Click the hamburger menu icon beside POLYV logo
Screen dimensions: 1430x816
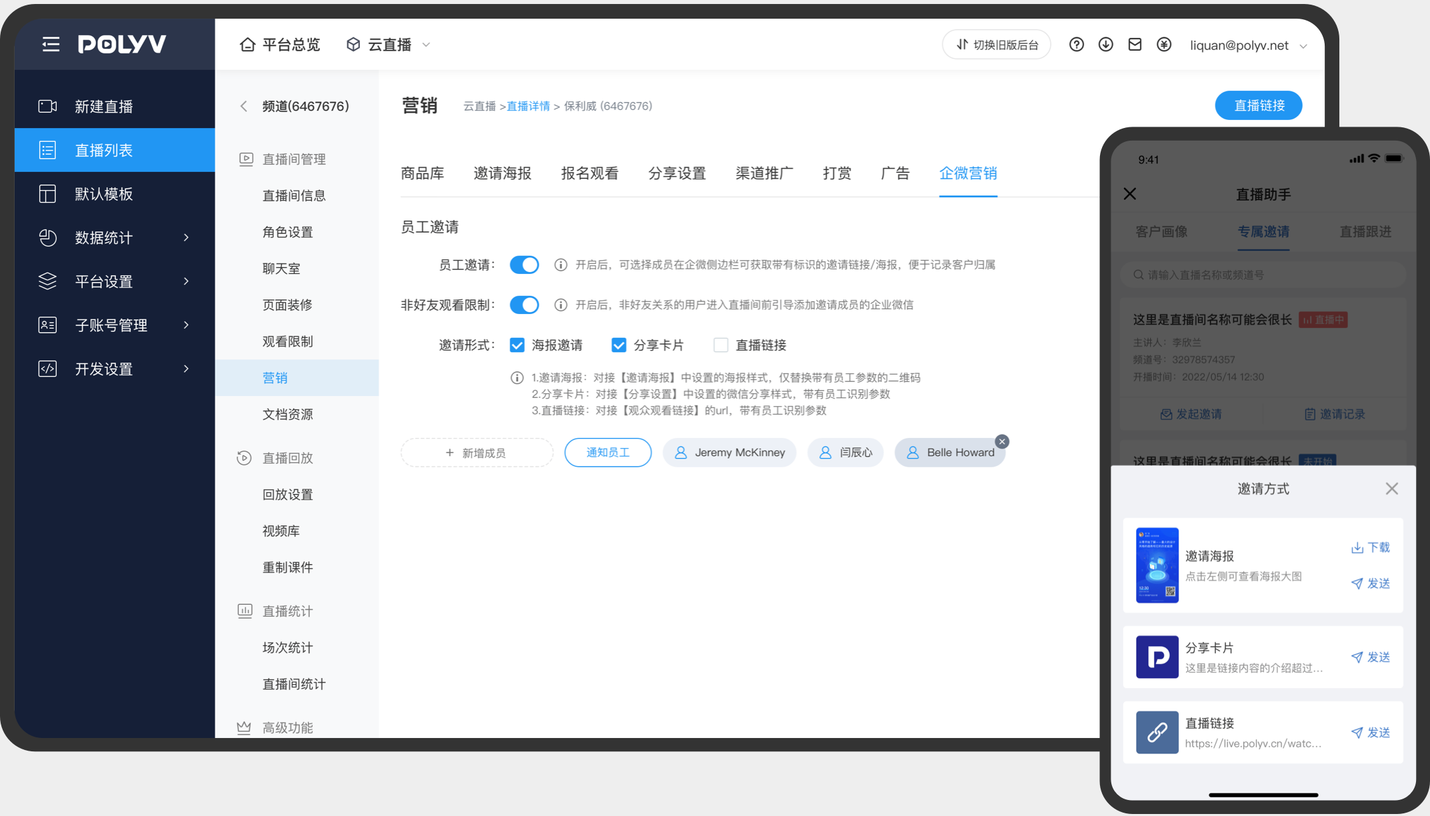tap(51, 45)
